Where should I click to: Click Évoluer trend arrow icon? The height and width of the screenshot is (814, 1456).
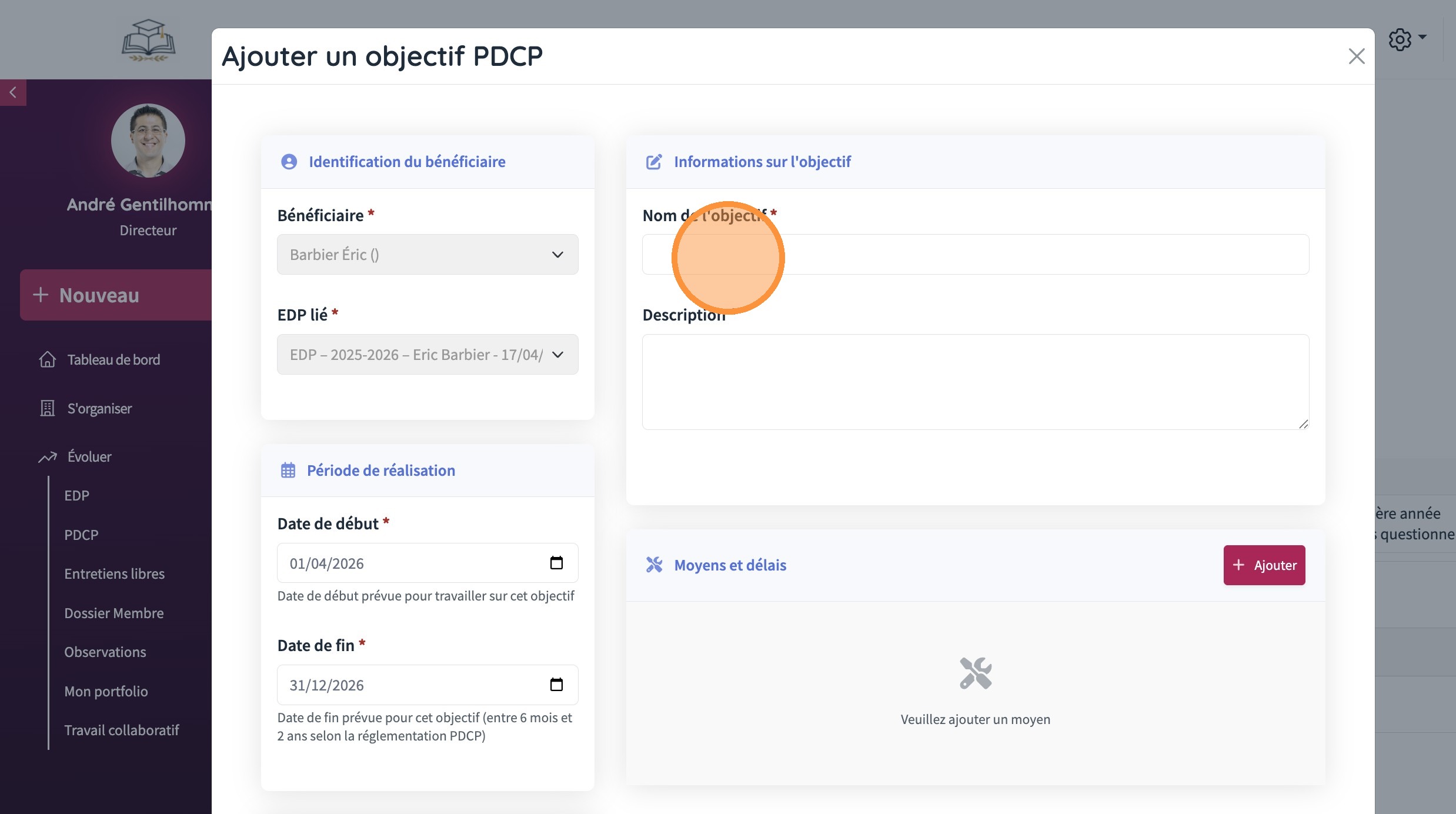point(48,456)
